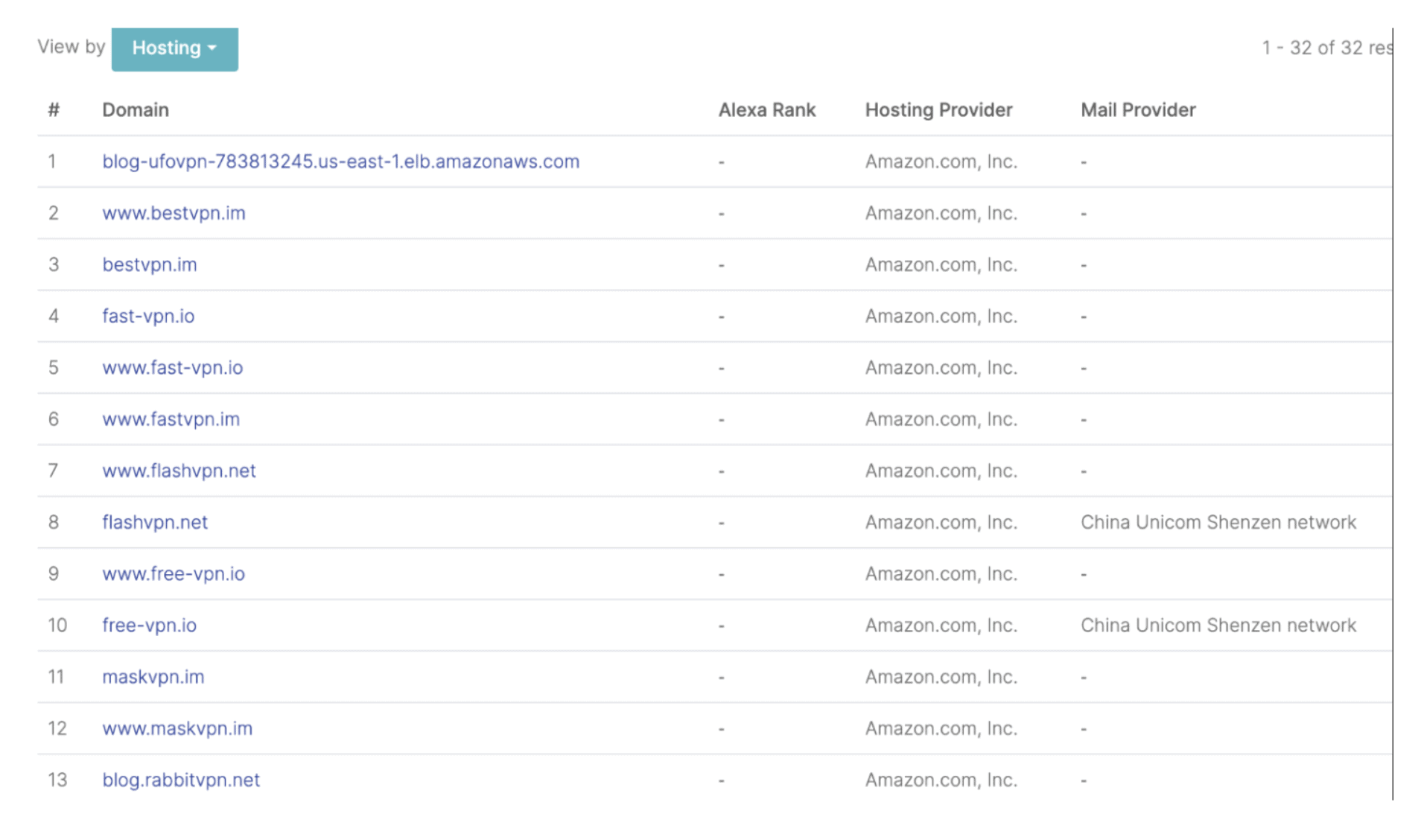Click the www.flashvpn.net link

[179, 471]
